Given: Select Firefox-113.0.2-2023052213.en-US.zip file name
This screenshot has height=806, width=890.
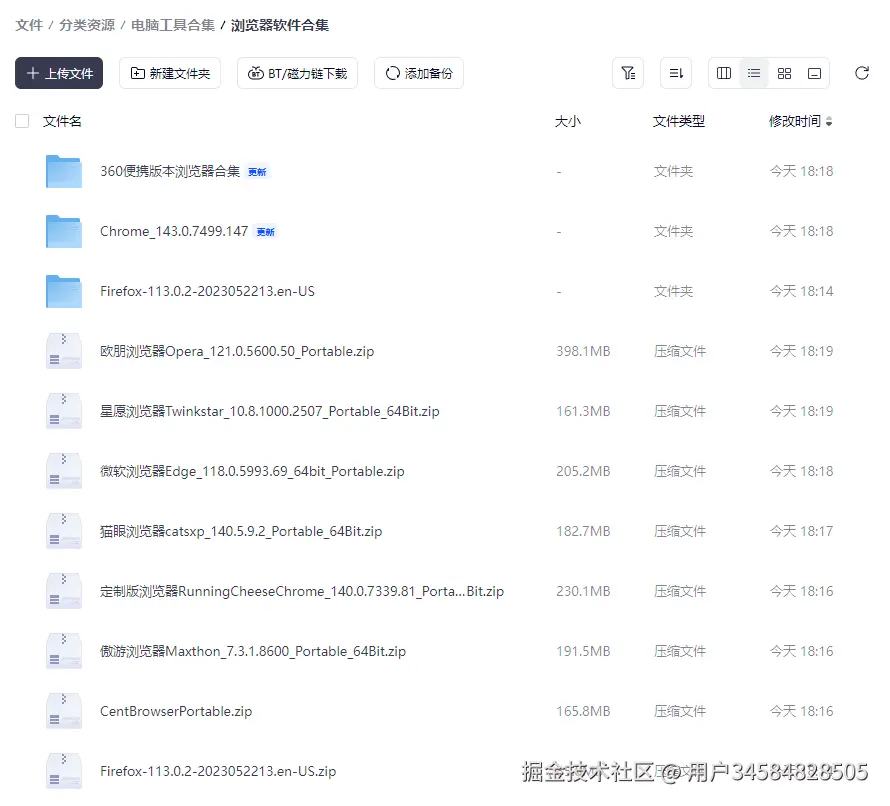Looking at the screenshot, I should (x=218, y=771).
